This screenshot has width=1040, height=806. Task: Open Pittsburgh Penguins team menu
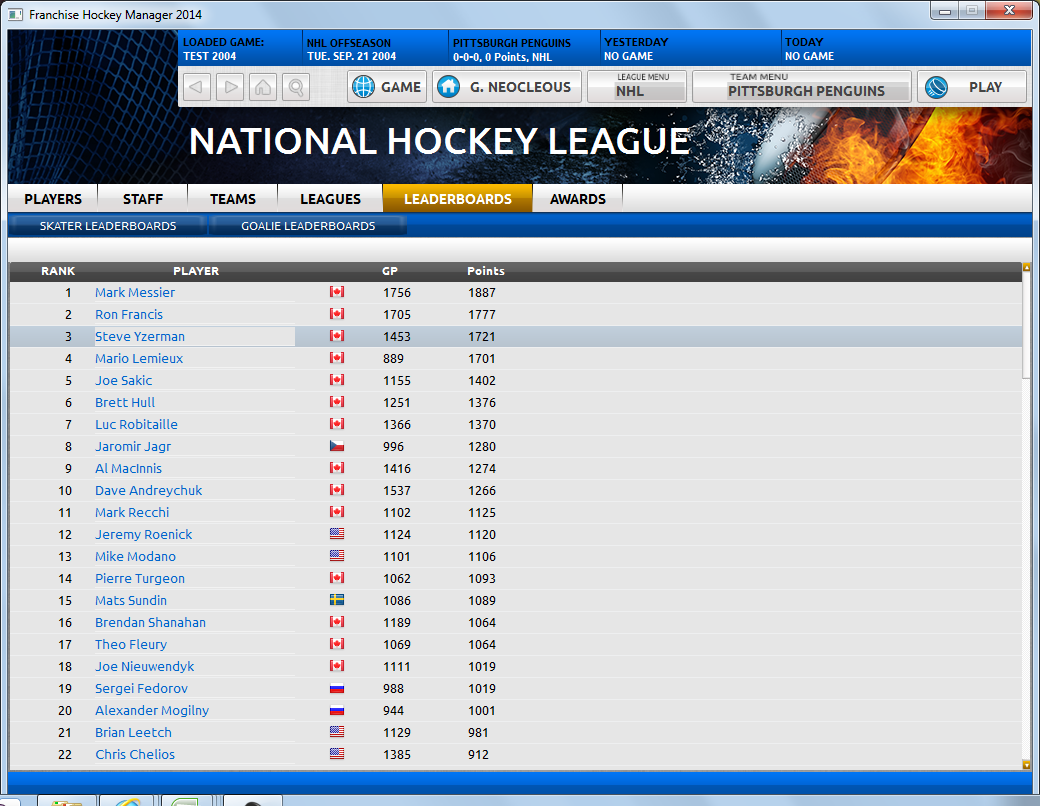tap(802, 87)
